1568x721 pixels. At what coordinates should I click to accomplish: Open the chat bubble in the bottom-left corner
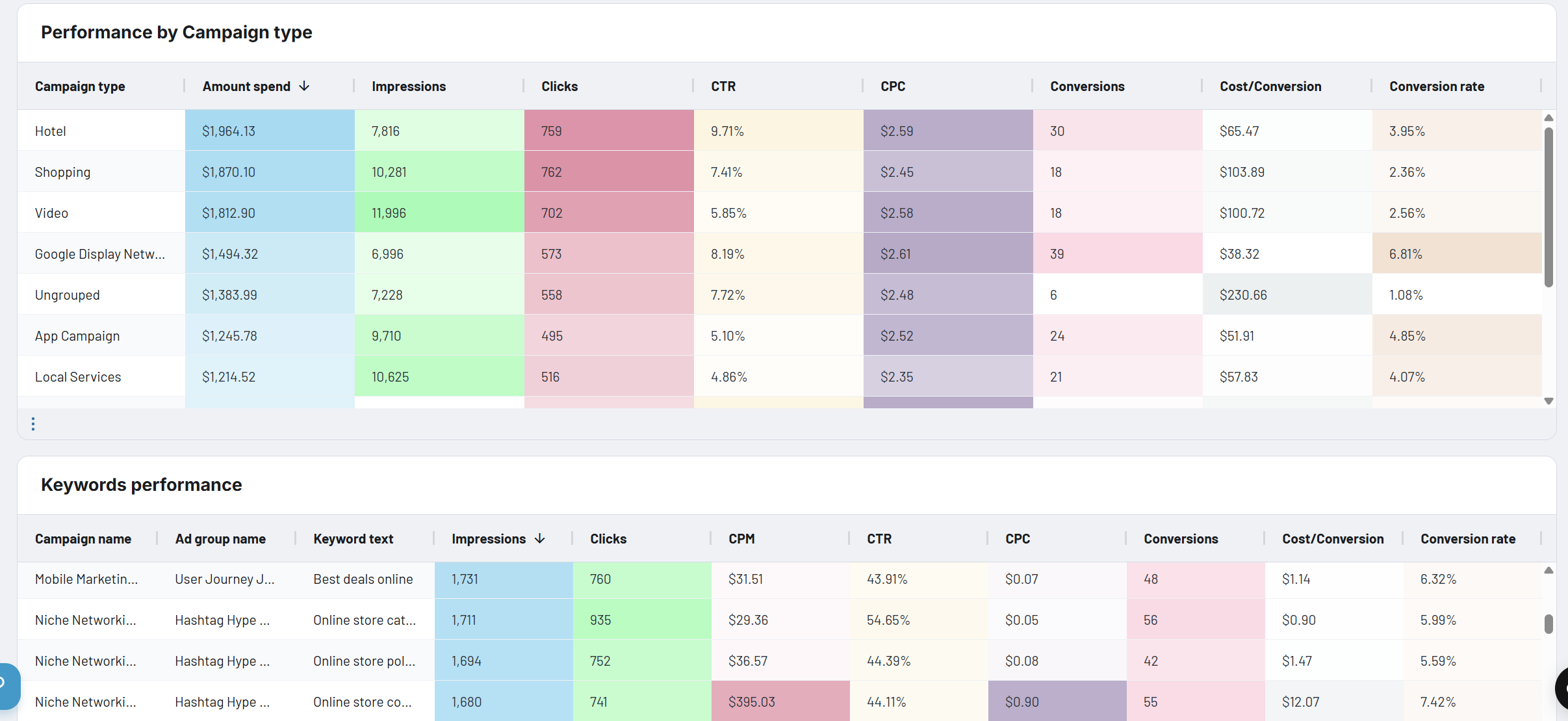tap(5, 686)
